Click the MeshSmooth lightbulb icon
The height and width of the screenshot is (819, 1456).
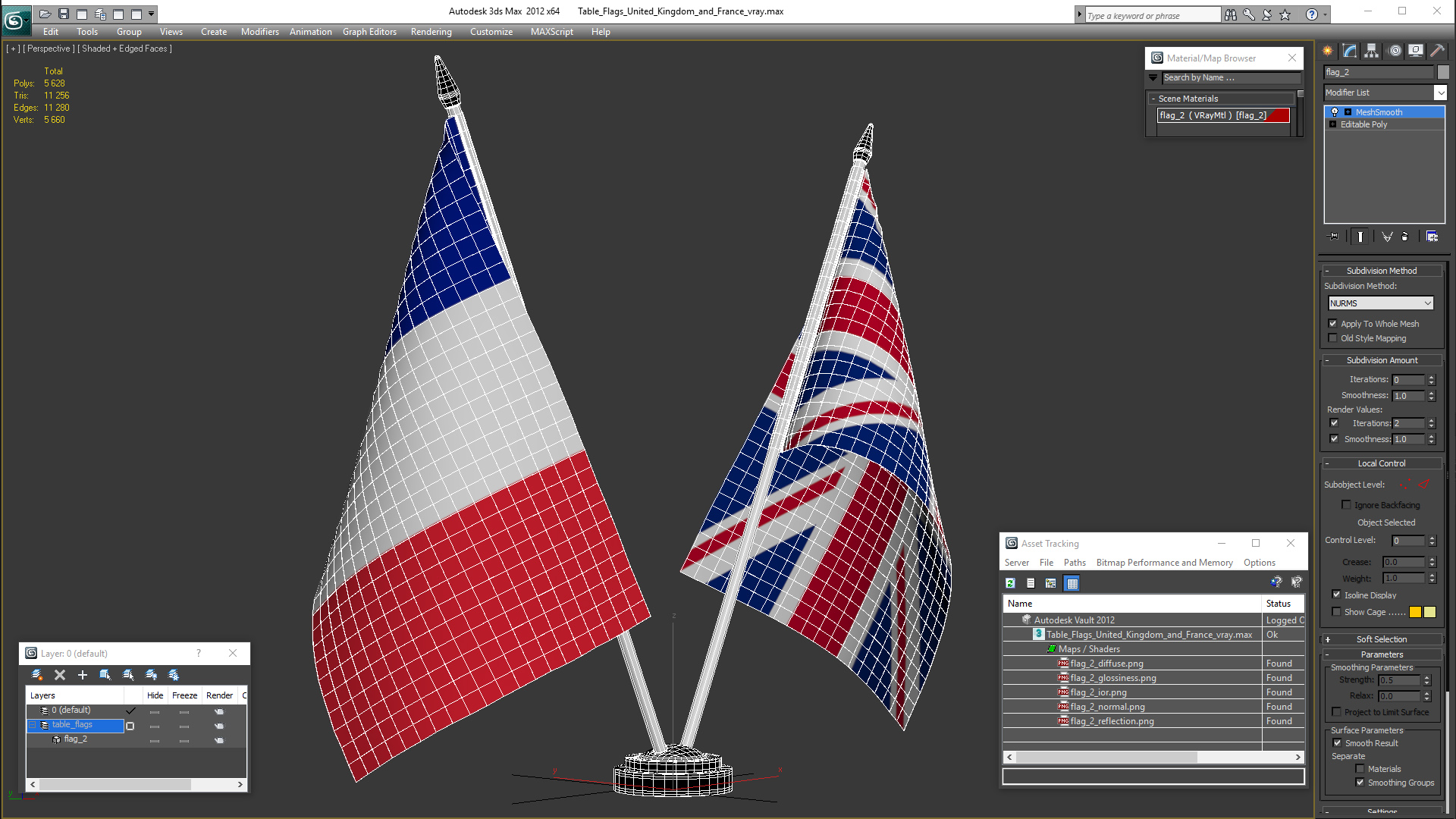pos(1335,112)
